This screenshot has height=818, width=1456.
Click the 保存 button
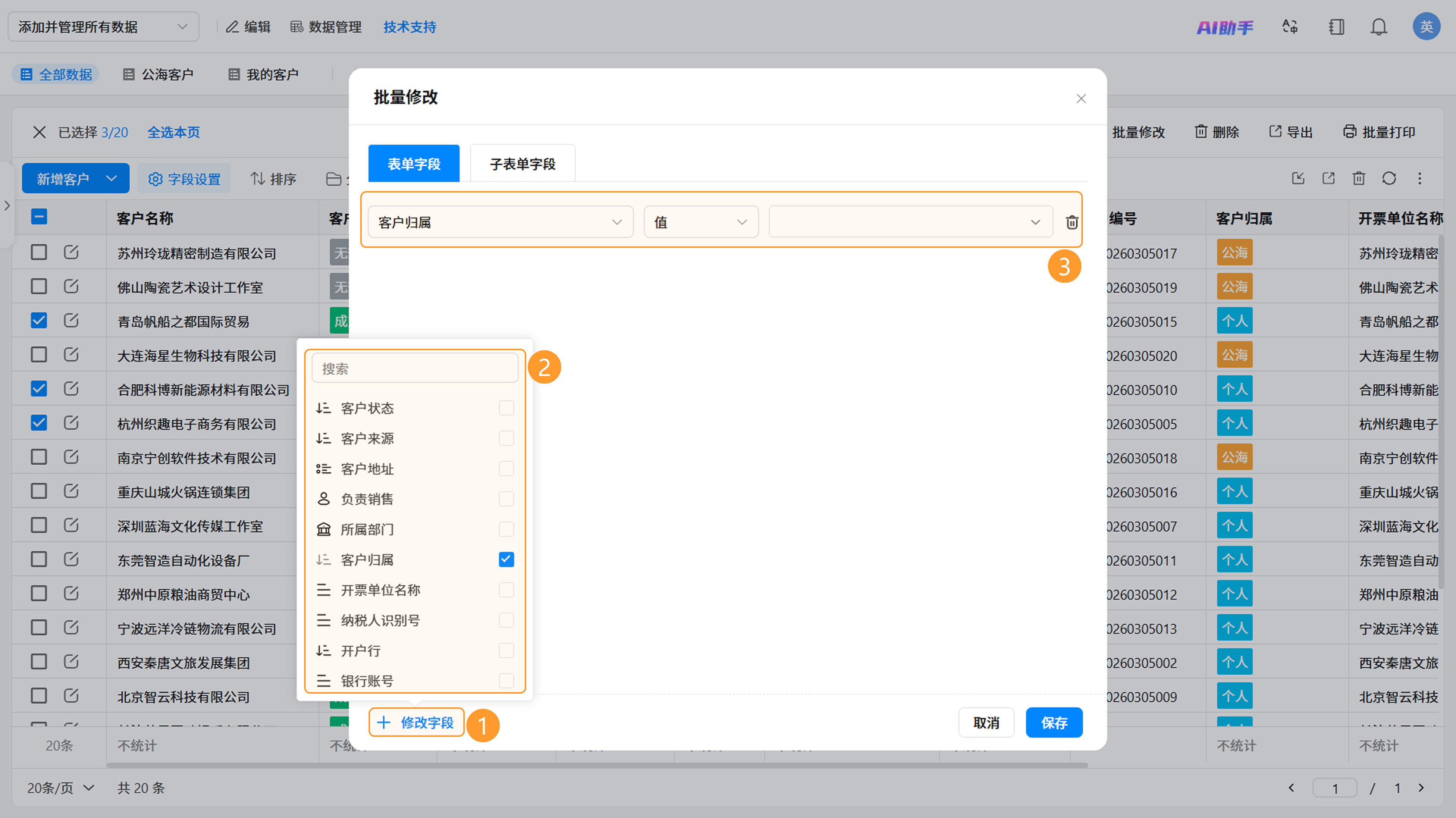point(1054,722)
